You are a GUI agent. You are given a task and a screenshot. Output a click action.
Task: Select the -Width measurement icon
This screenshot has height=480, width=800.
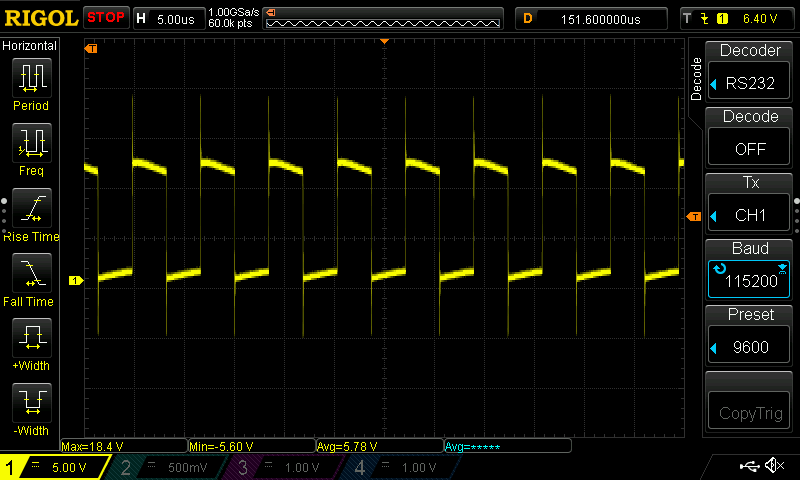point(32,402)
